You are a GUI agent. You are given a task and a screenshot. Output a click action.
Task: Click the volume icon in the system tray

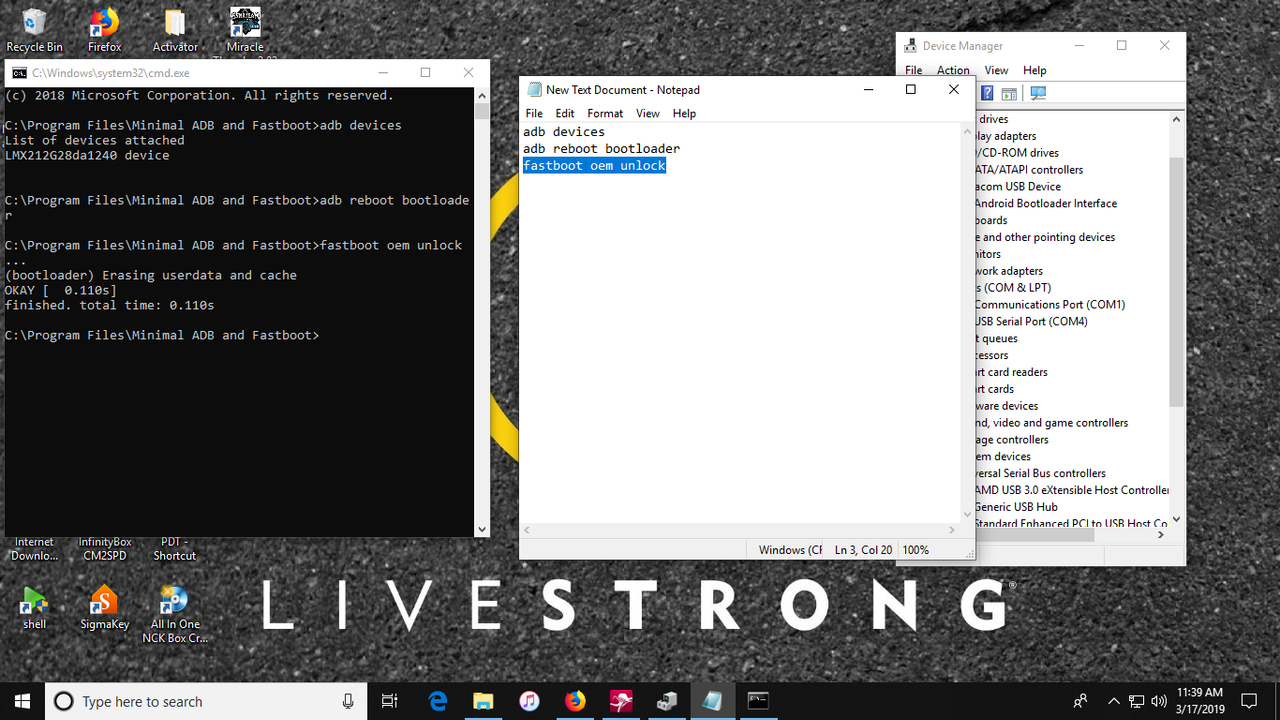pos(1159,701)
